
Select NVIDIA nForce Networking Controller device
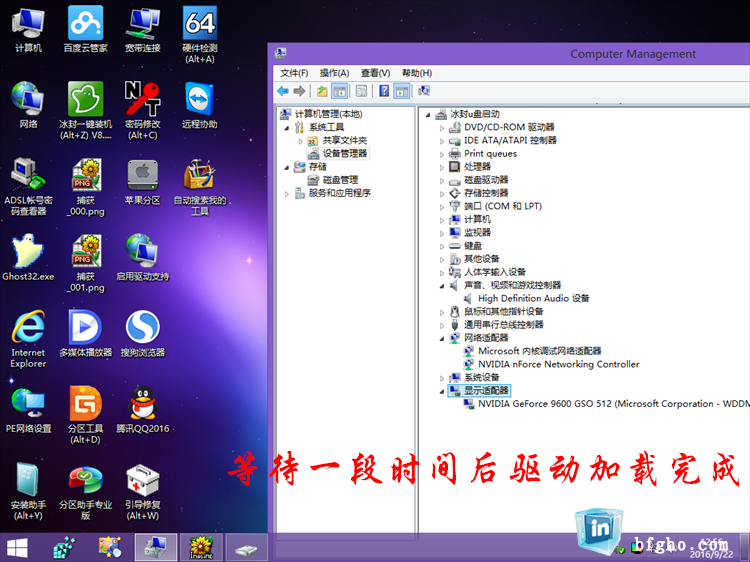(x=558, y=364)
